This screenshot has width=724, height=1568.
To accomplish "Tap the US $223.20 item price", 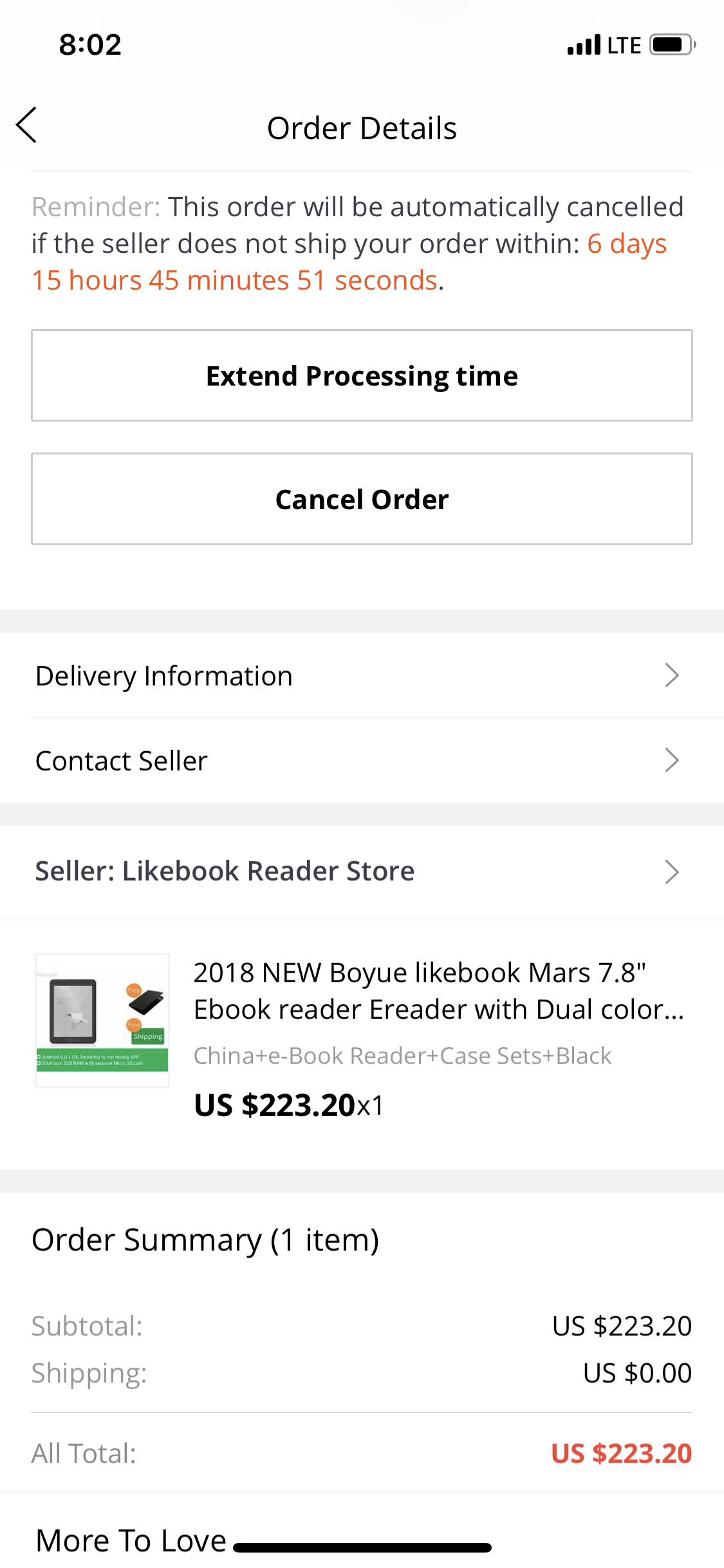I will [x=275, y=1105].
